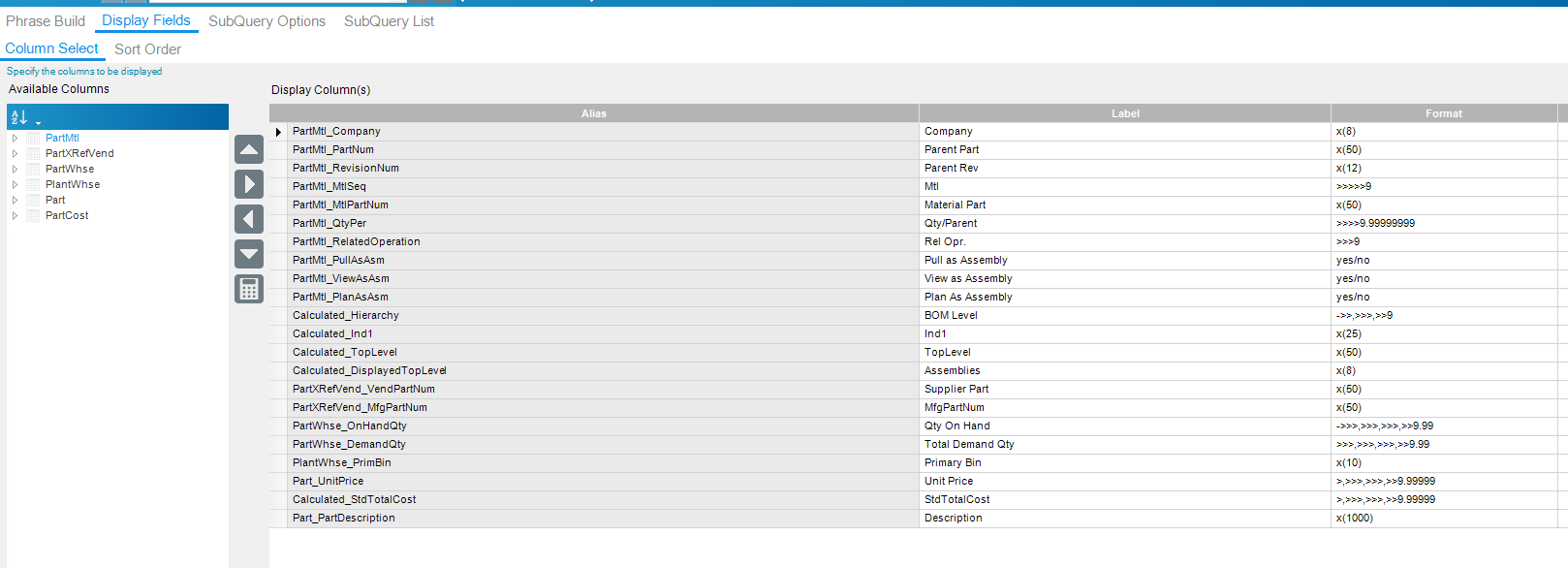1568x568 pixels.
Task: Select the Calculated_DisplayedTopLevel alias cell
Action: (603, 371)
